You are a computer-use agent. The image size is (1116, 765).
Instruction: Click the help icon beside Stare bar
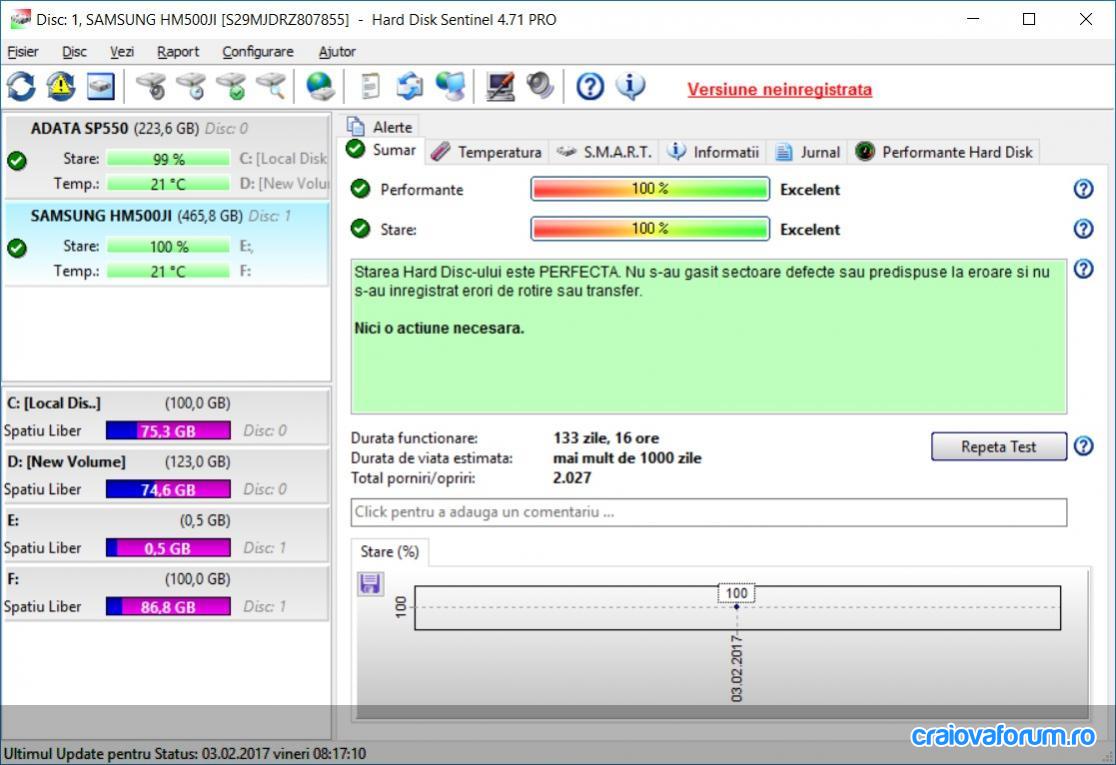[x=1083, y=228]
